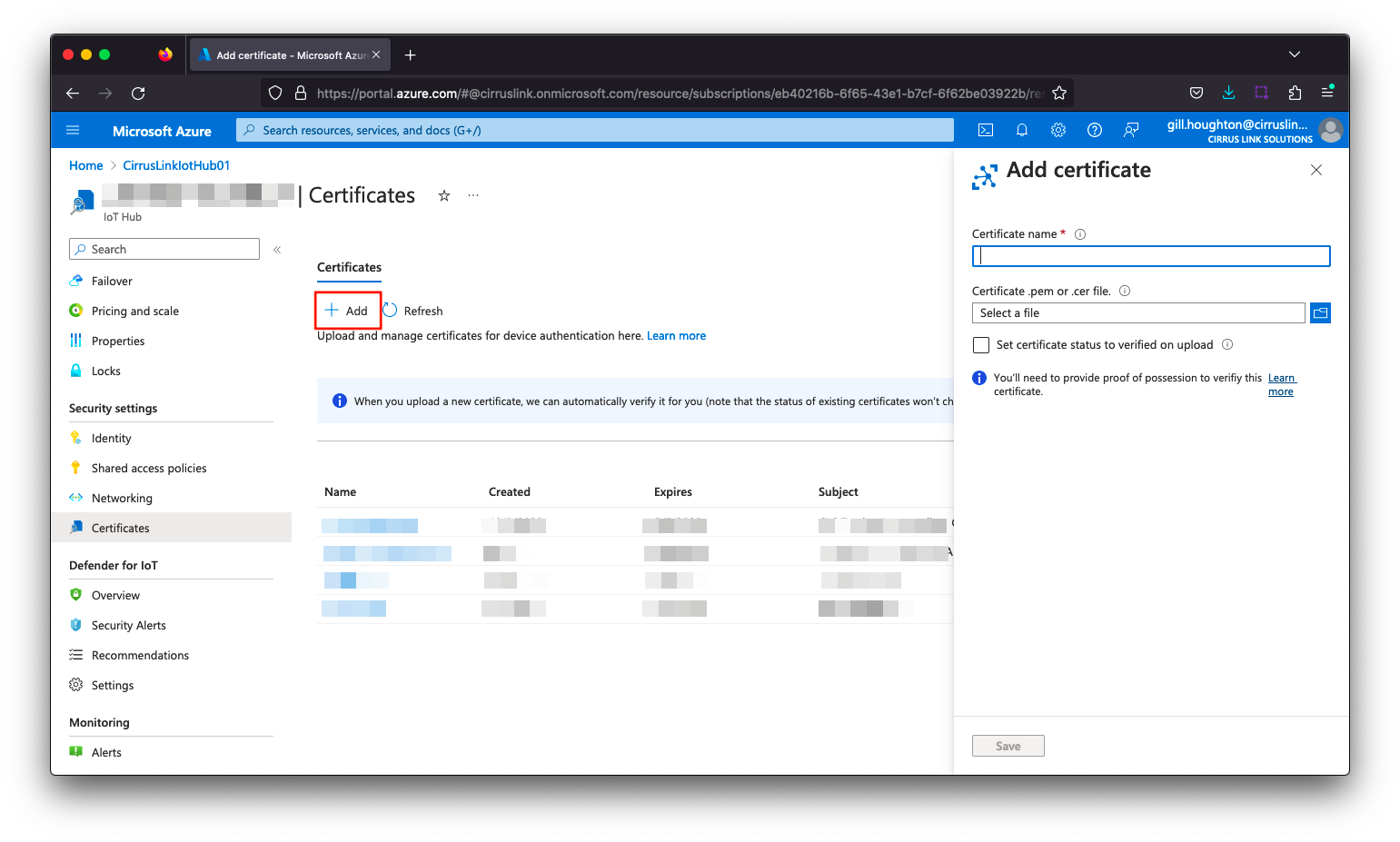The image size is (1400, 842).
Task: Click the Add certificate button
Action: pos(347,311)
